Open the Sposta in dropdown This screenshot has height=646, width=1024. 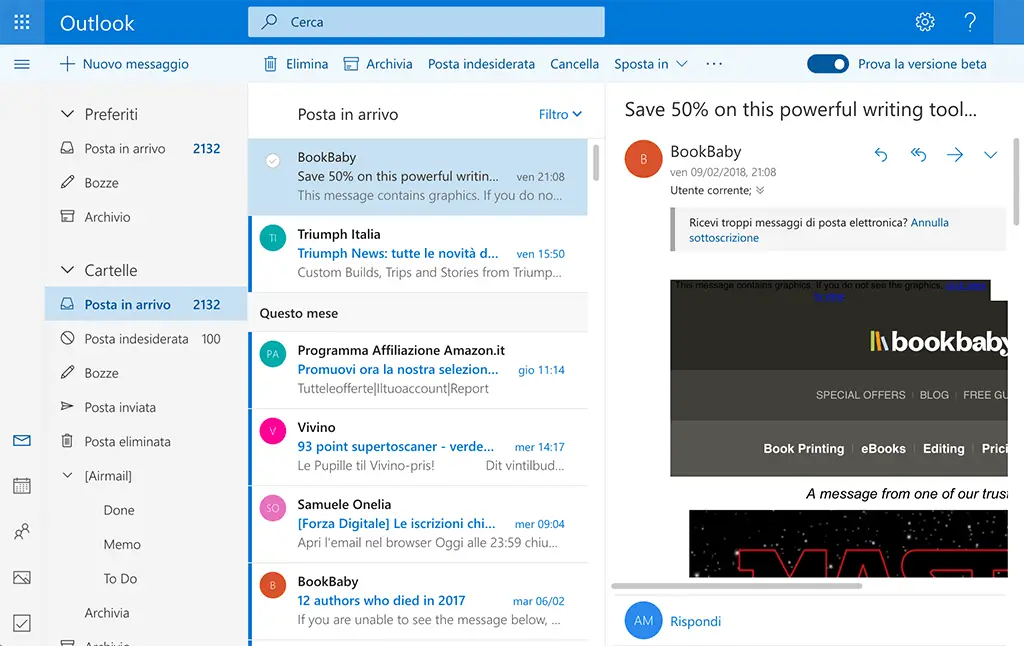coord(650,64)
